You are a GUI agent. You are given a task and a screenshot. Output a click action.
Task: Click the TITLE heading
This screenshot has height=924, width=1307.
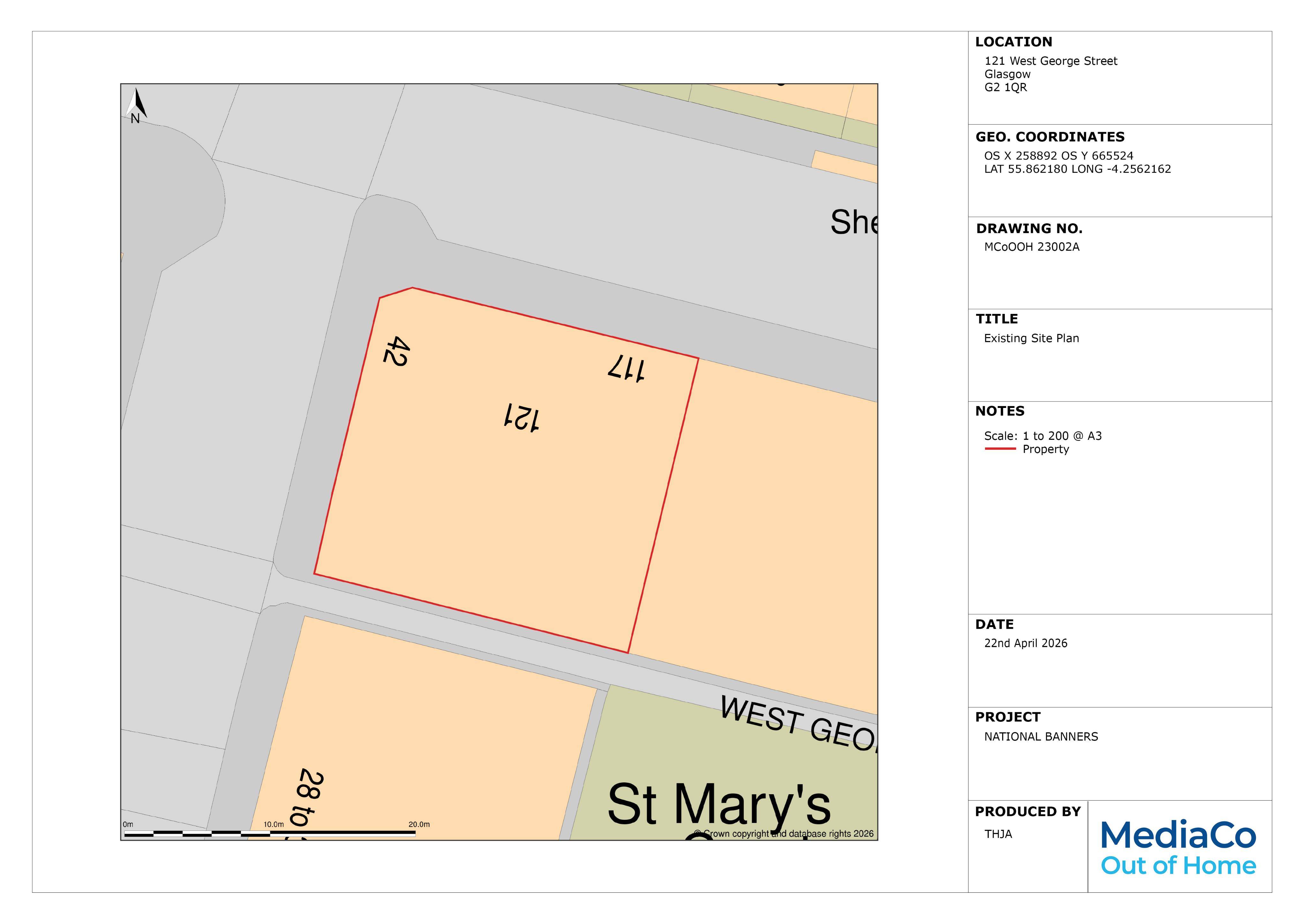click(x=997, y=319)
